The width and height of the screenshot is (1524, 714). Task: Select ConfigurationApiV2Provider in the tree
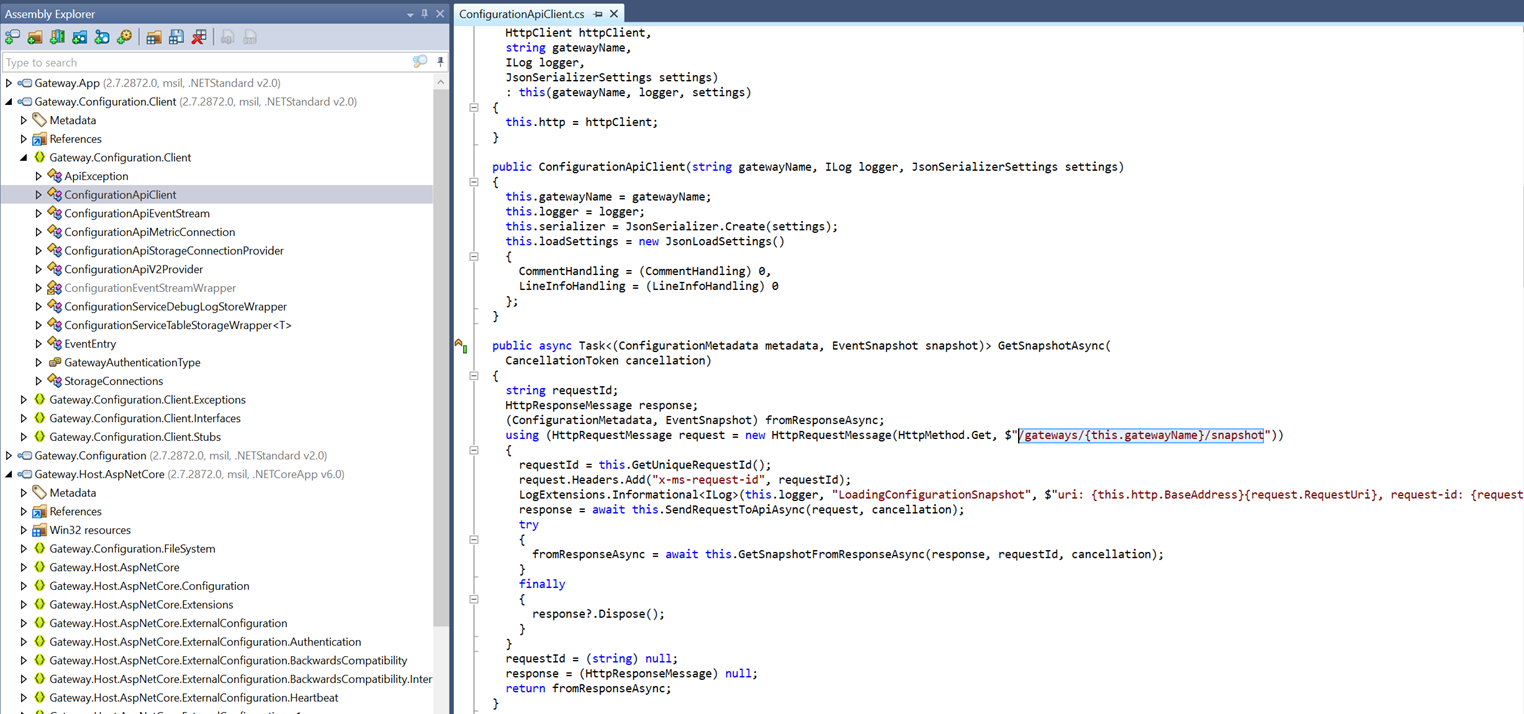[x=133, y=269]
